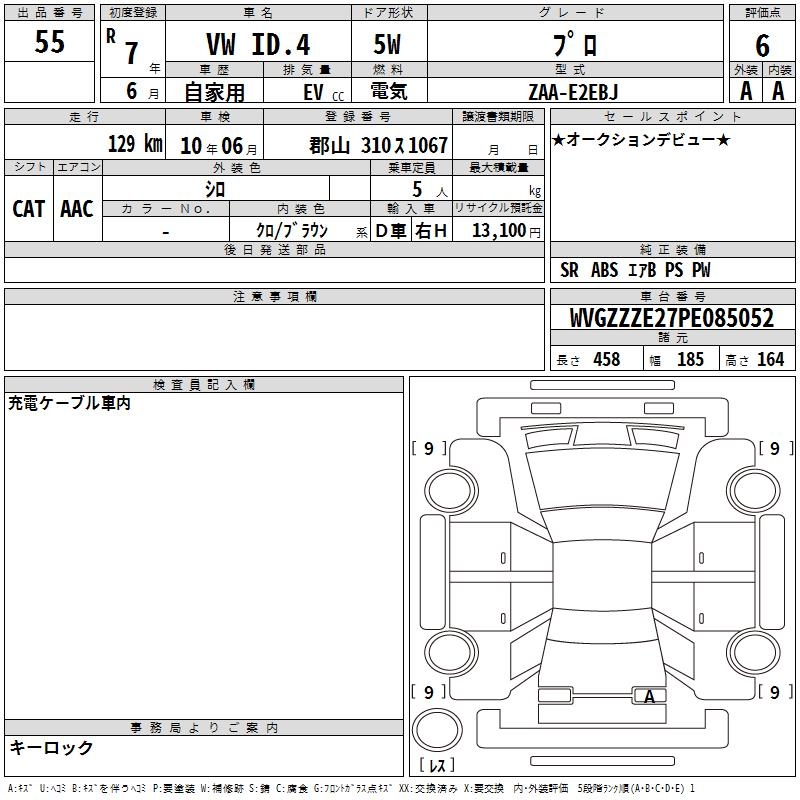Click the 充電ケーブル車内 inspector note
The width and height of the screenshot is (800, 800).
69,403
